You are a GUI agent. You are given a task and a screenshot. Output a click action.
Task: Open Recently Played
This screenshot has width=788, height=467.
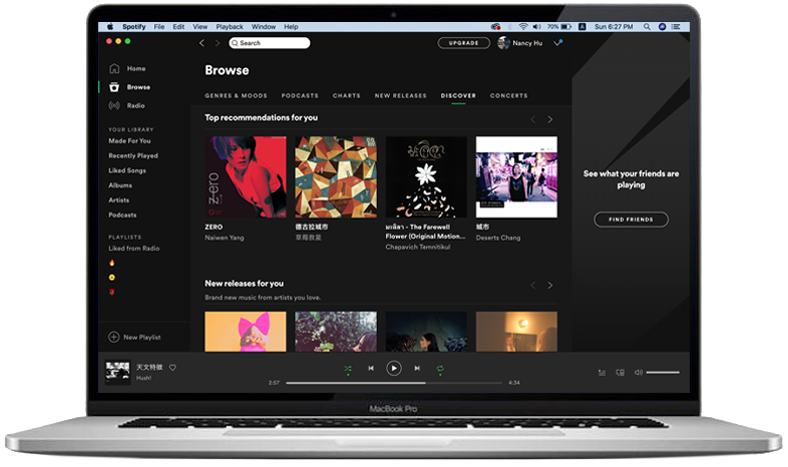pyautogui.click(x=133, y=156)
